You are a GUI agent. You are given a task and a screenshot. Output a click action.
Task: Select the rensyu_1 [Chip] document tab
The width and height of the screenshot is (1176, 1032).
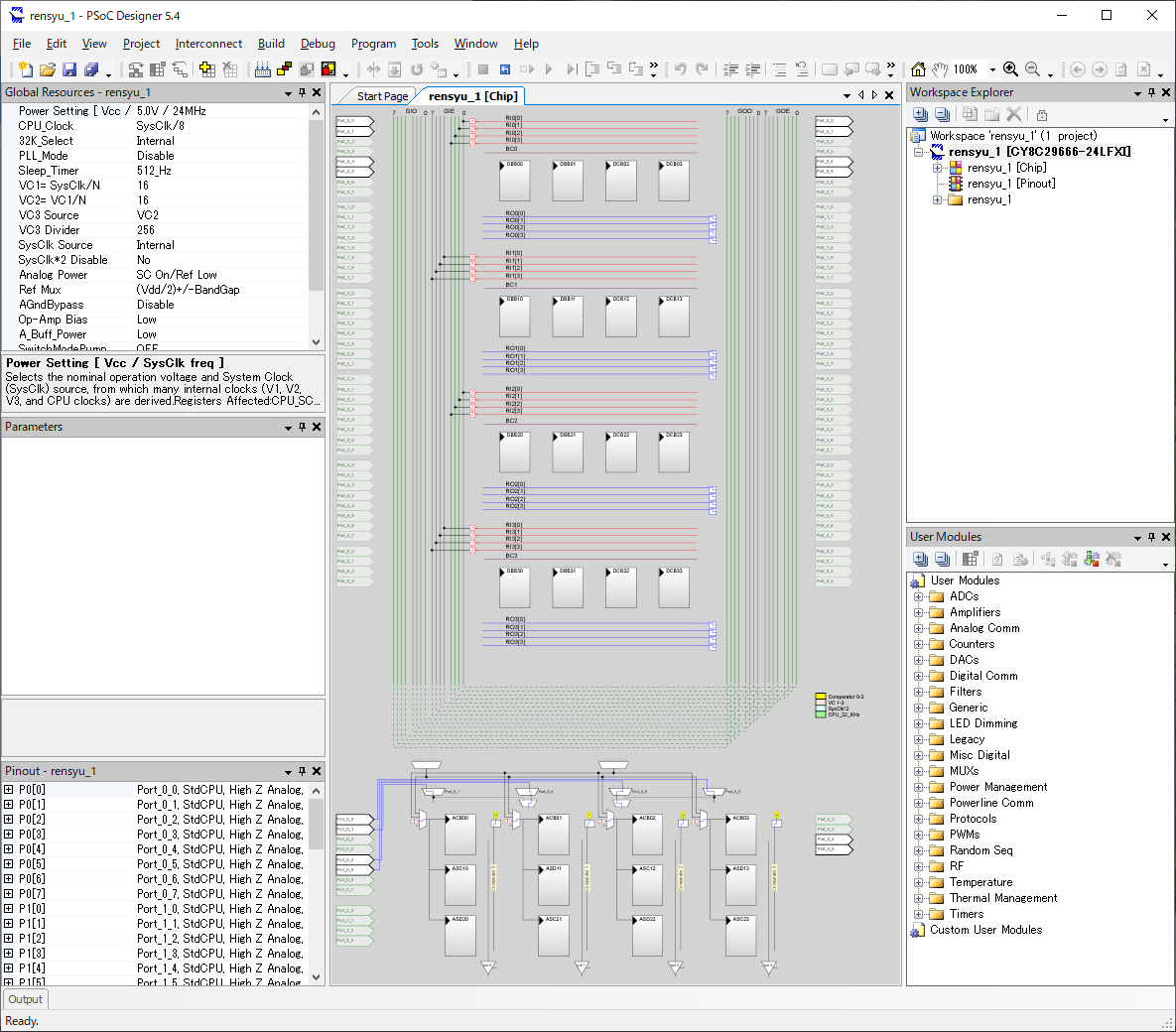coord(472,96)
